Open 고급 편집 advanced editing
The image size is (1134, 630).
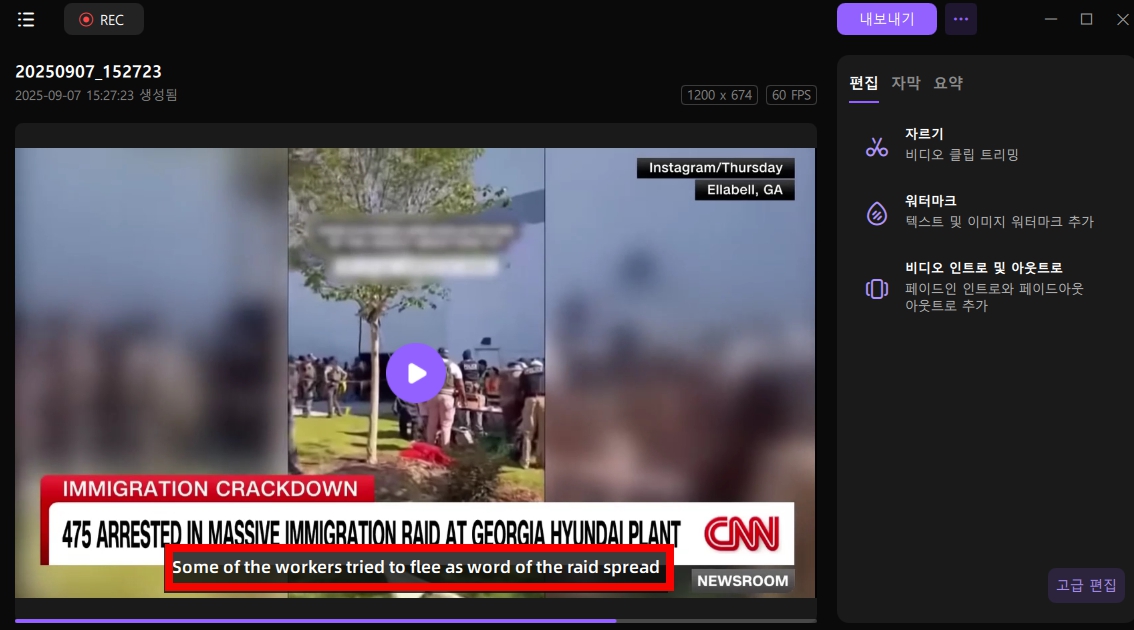pos(1086,585)
